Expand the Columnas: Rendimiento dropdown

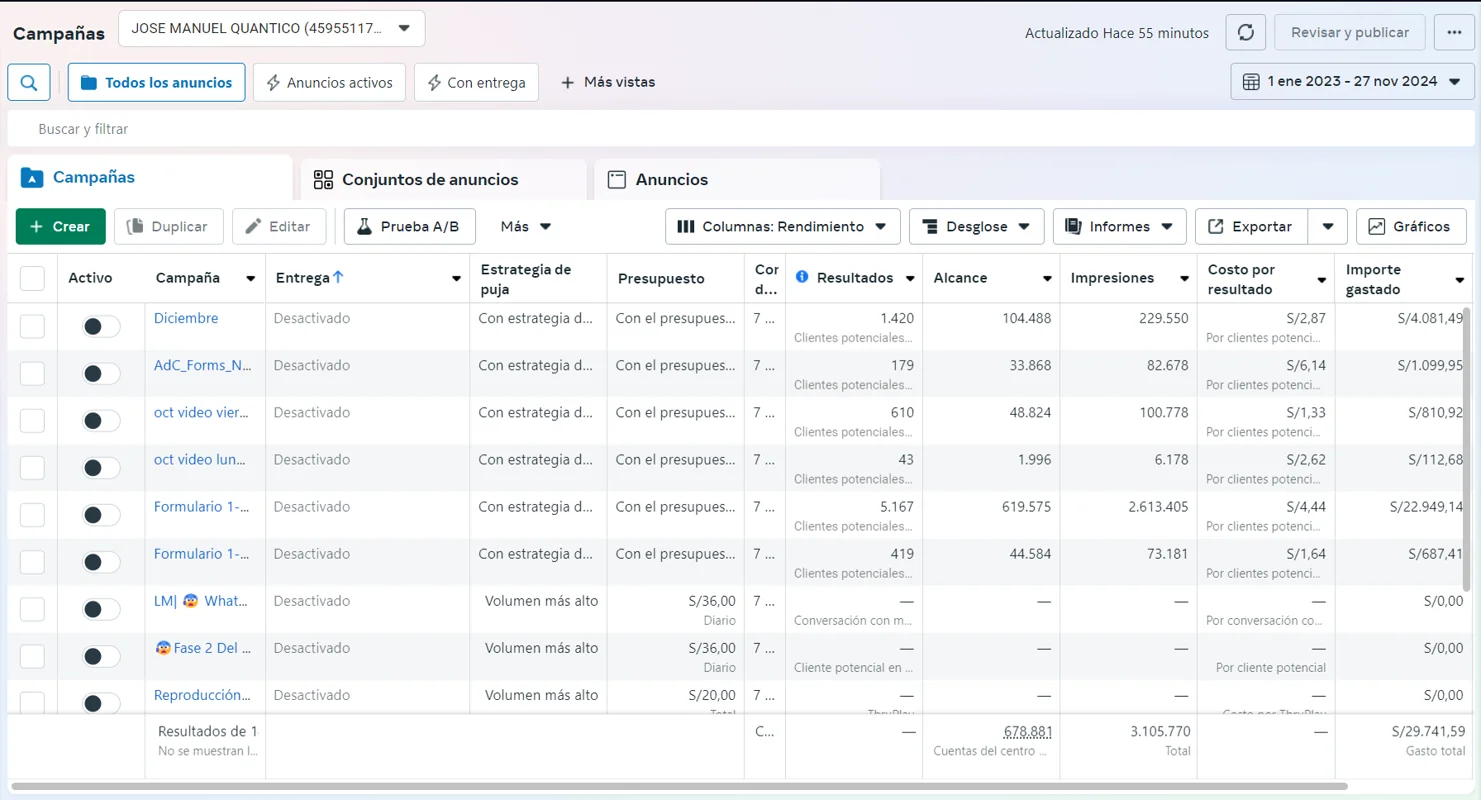(782, 227)
